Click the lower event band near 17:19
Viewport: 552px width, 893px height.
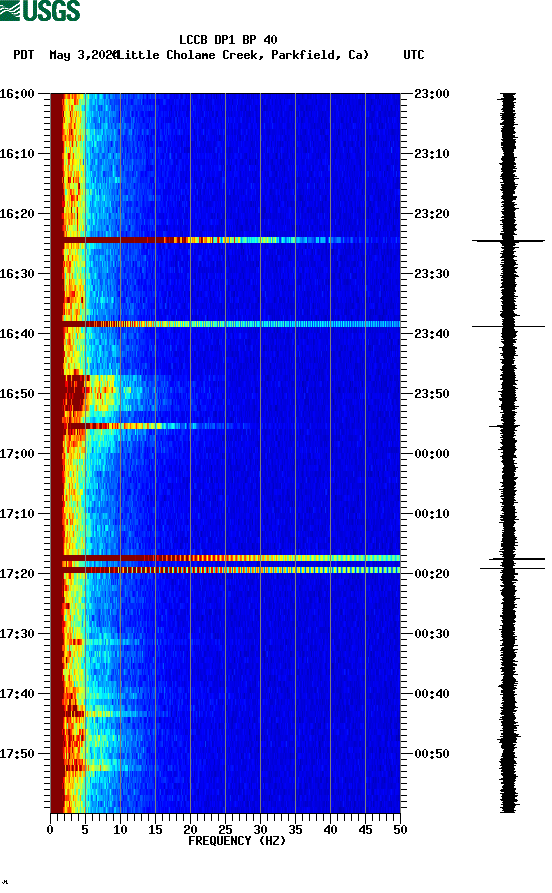click(225, 570)
